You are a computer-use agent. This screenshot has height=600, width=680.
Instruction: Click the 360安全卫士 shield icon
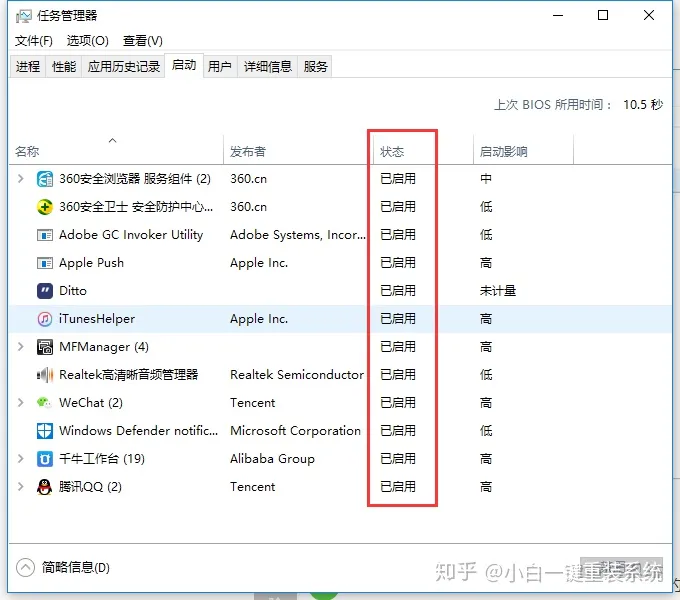pos(45,207)
